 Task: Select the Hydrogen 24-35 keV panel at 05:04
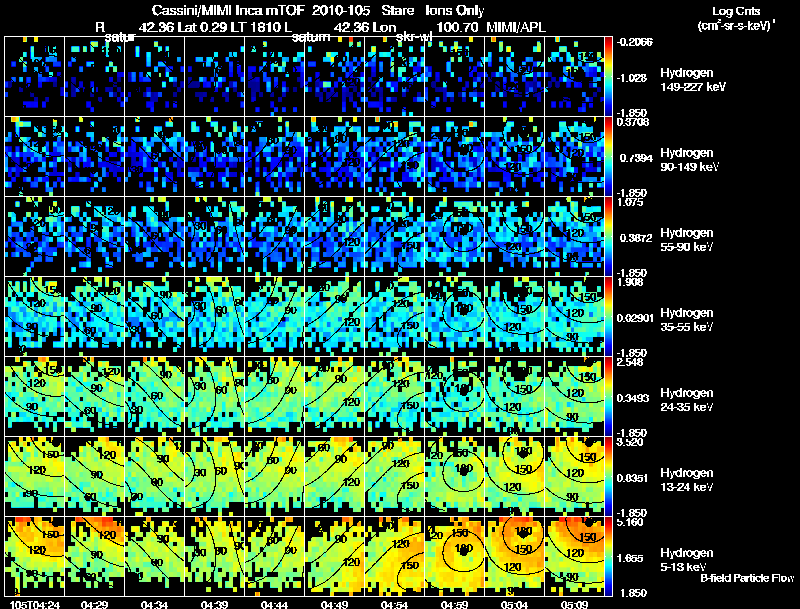pyautogui.click(x=514, y=396)
